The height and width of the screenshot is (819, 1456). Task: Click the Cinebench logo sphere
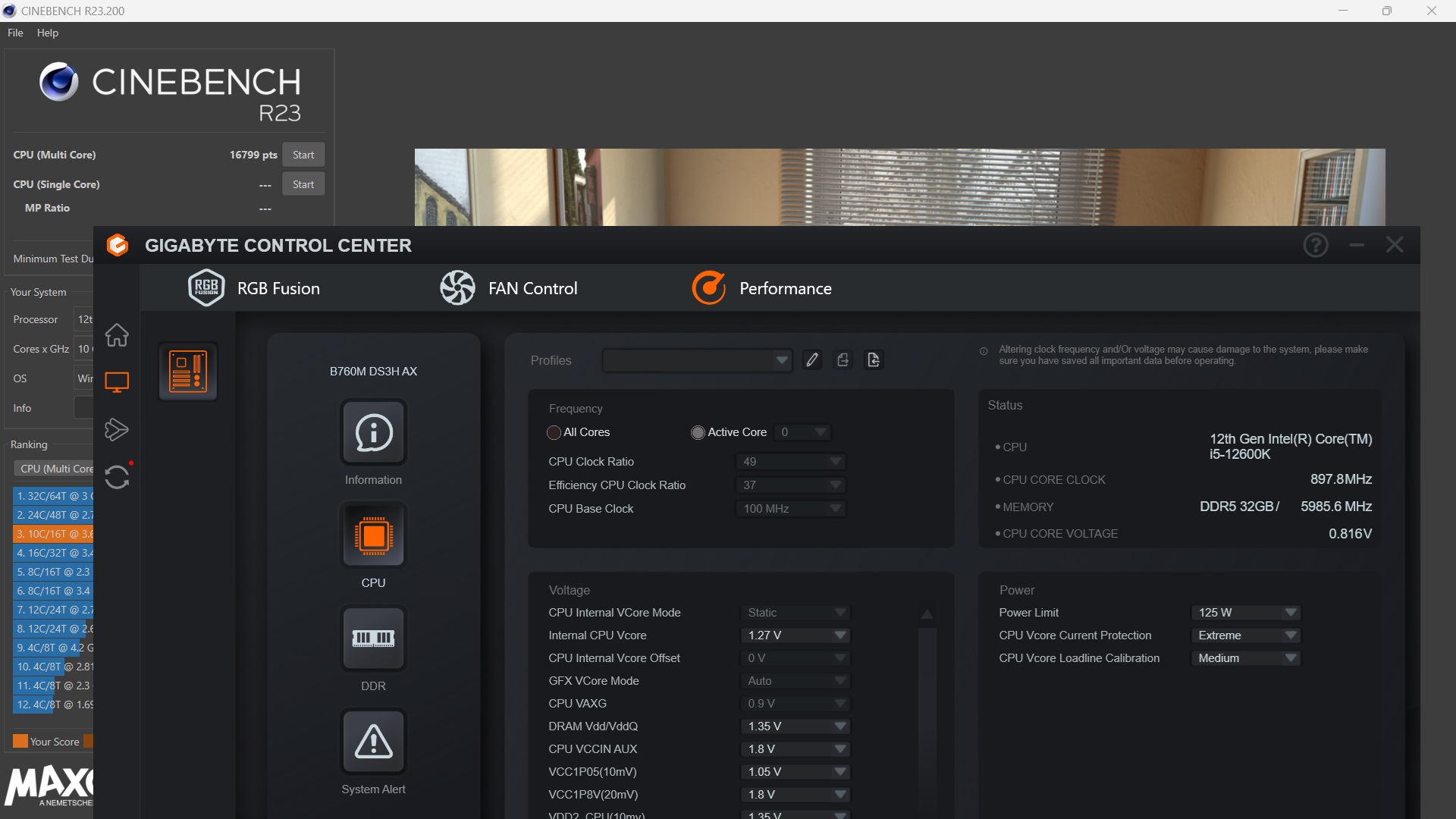[59, 81]
